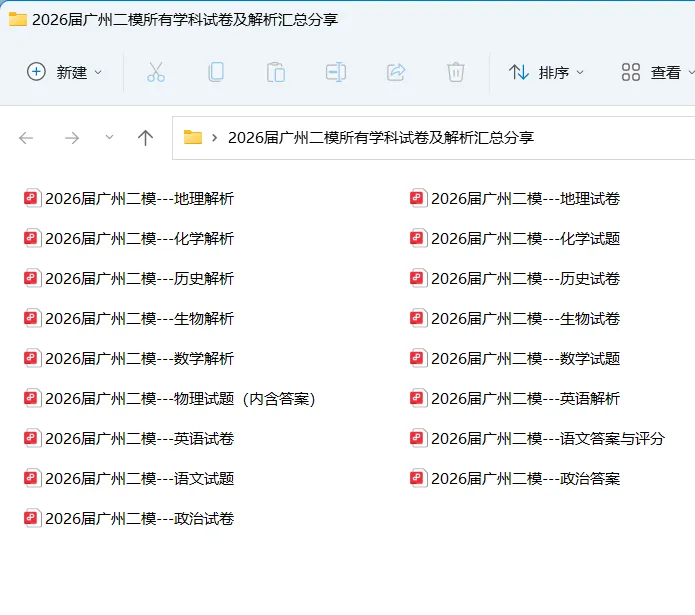Select file name 2026届广州二模---政治答案
The width and height of the screenshot is (695, 615).
[x=526, y=479]
